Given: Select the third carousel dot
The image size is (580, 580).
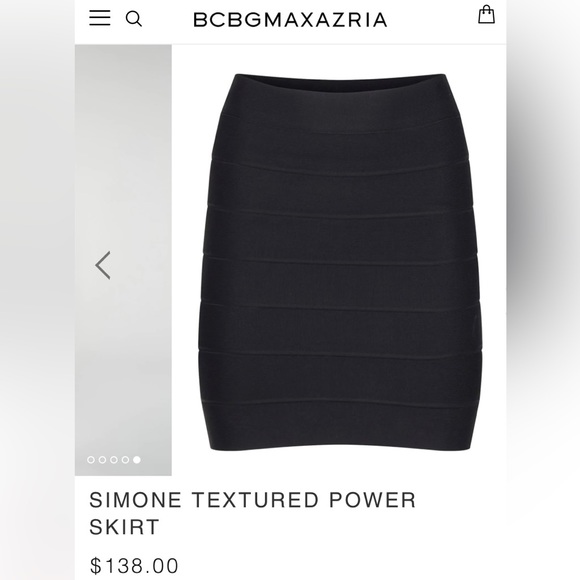Looking at the screenshot, I should pos(114,460).
